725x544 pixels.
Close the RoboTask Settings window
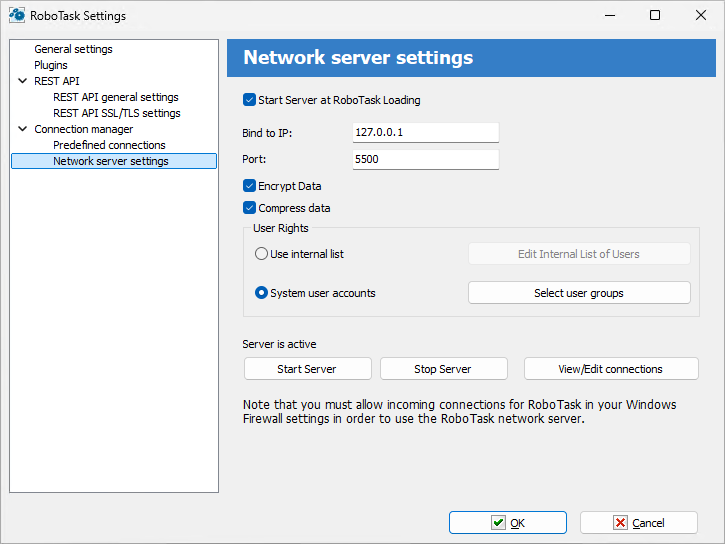[x=700, y=15]
